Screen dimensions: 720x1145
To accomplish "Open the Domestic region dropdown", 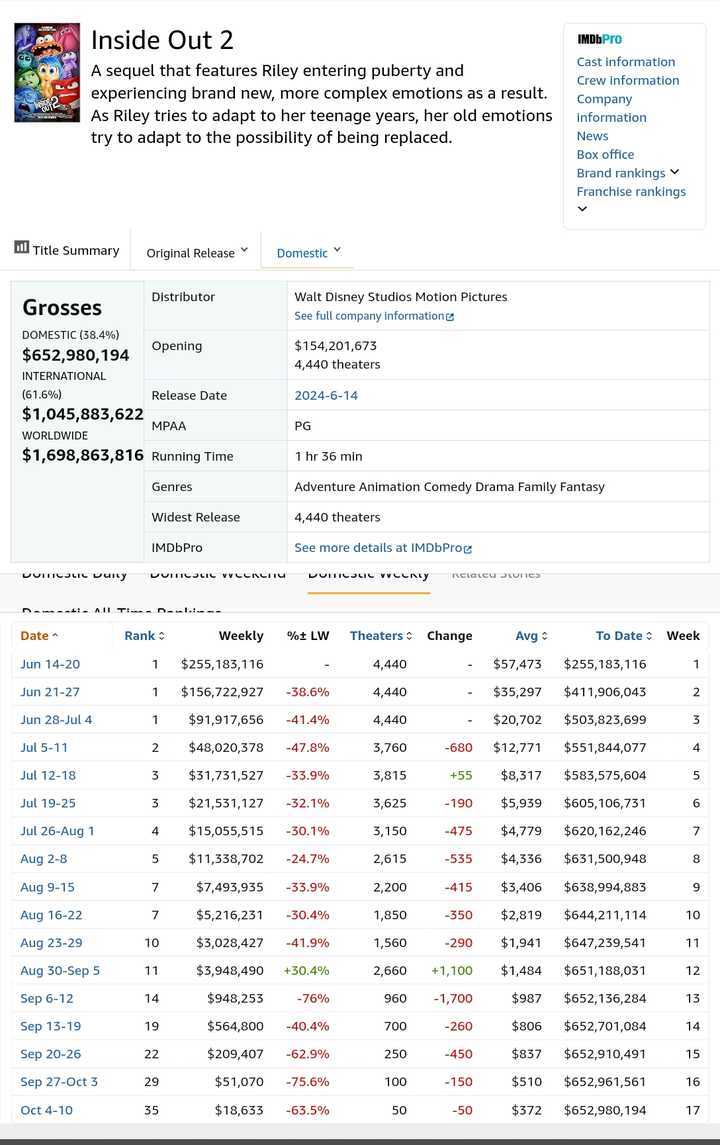I will click(309, 253).
